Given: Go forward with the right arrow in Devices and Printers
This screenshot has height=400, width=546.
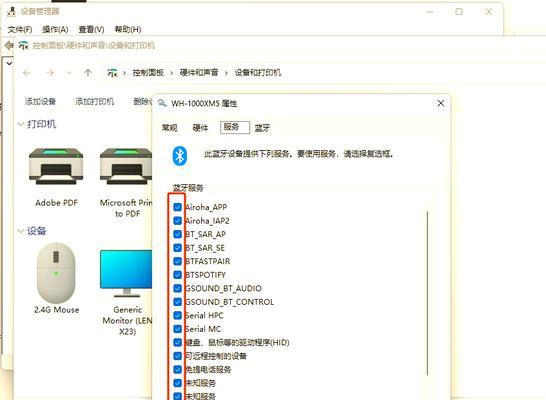Looking at the screenshot, I should (50, 73).
